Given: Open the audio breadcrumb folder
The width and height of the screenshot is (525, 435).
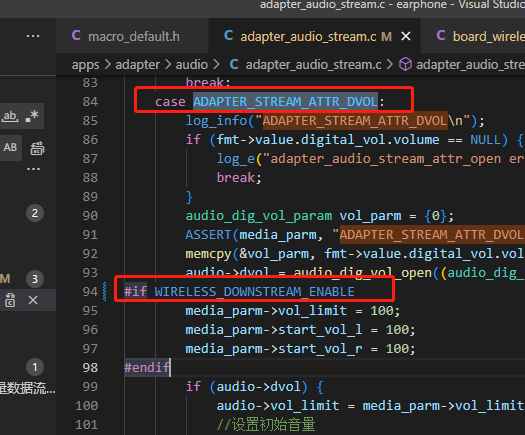Looking at the screenshot, I should 192,65.
